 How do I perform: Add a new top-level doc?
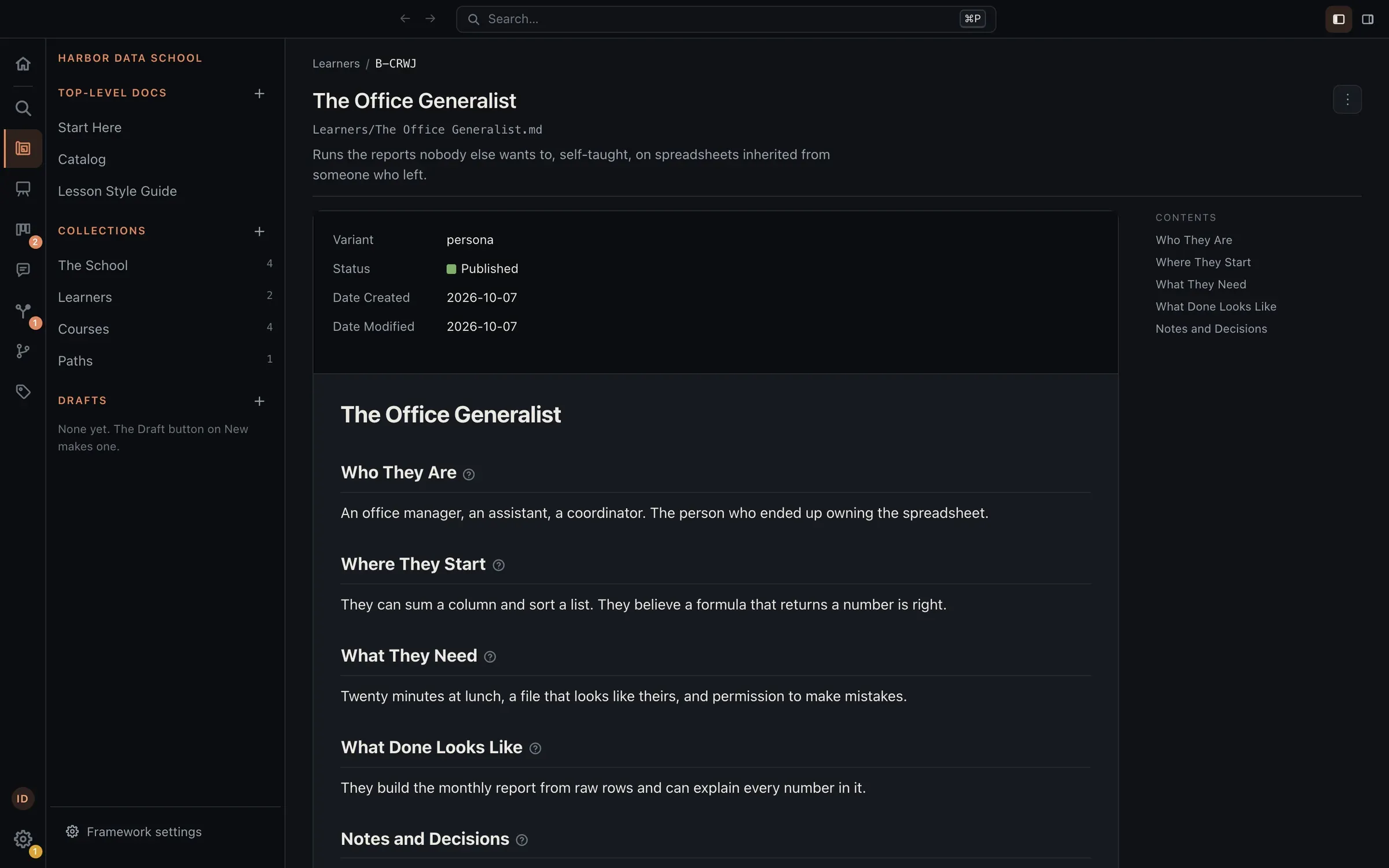(259, 93)
